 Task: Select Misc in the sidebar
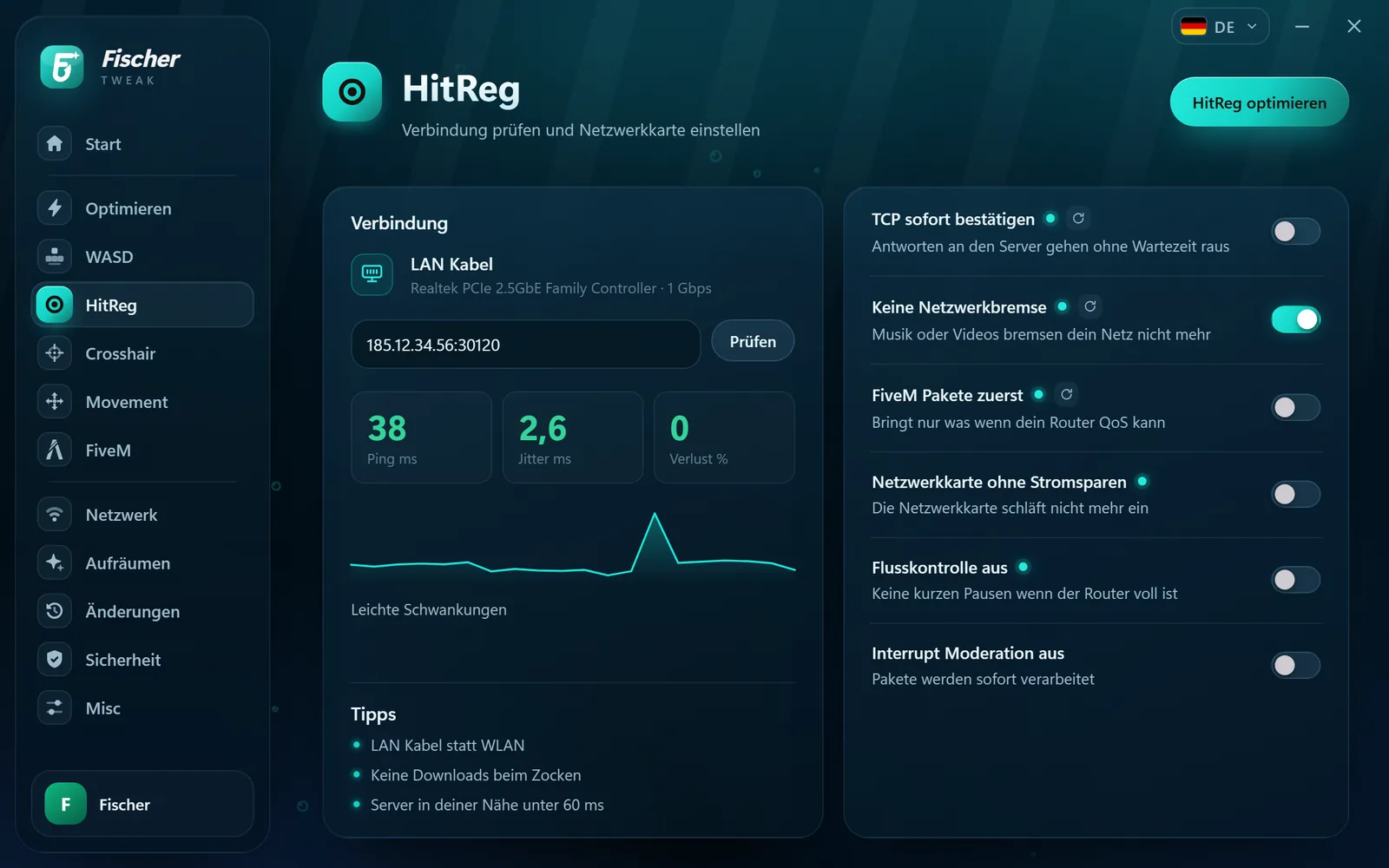coord(142,708)
